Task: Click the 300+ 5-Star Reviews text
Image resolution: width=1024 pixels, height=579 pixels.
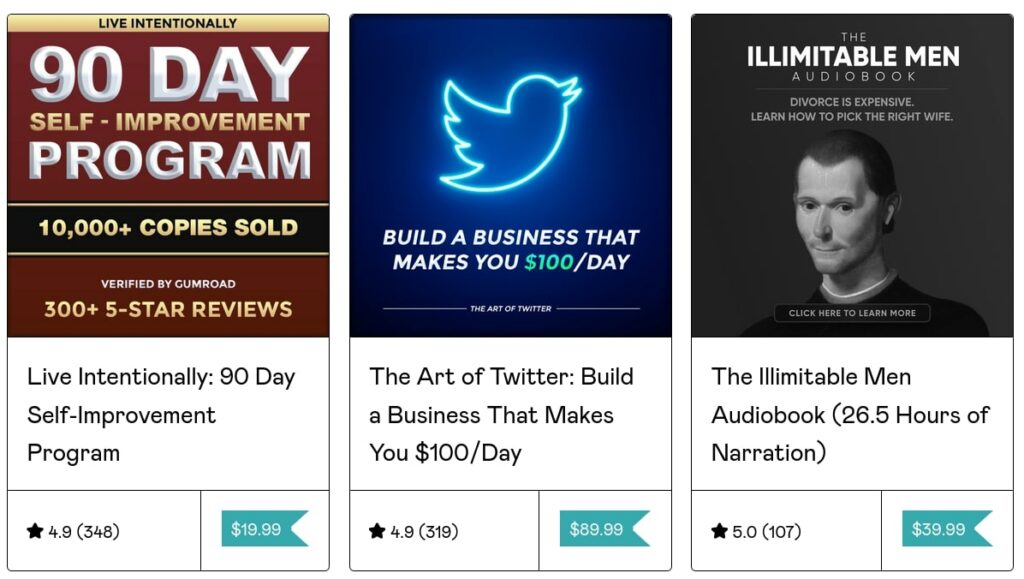Action: click(168, 309)
